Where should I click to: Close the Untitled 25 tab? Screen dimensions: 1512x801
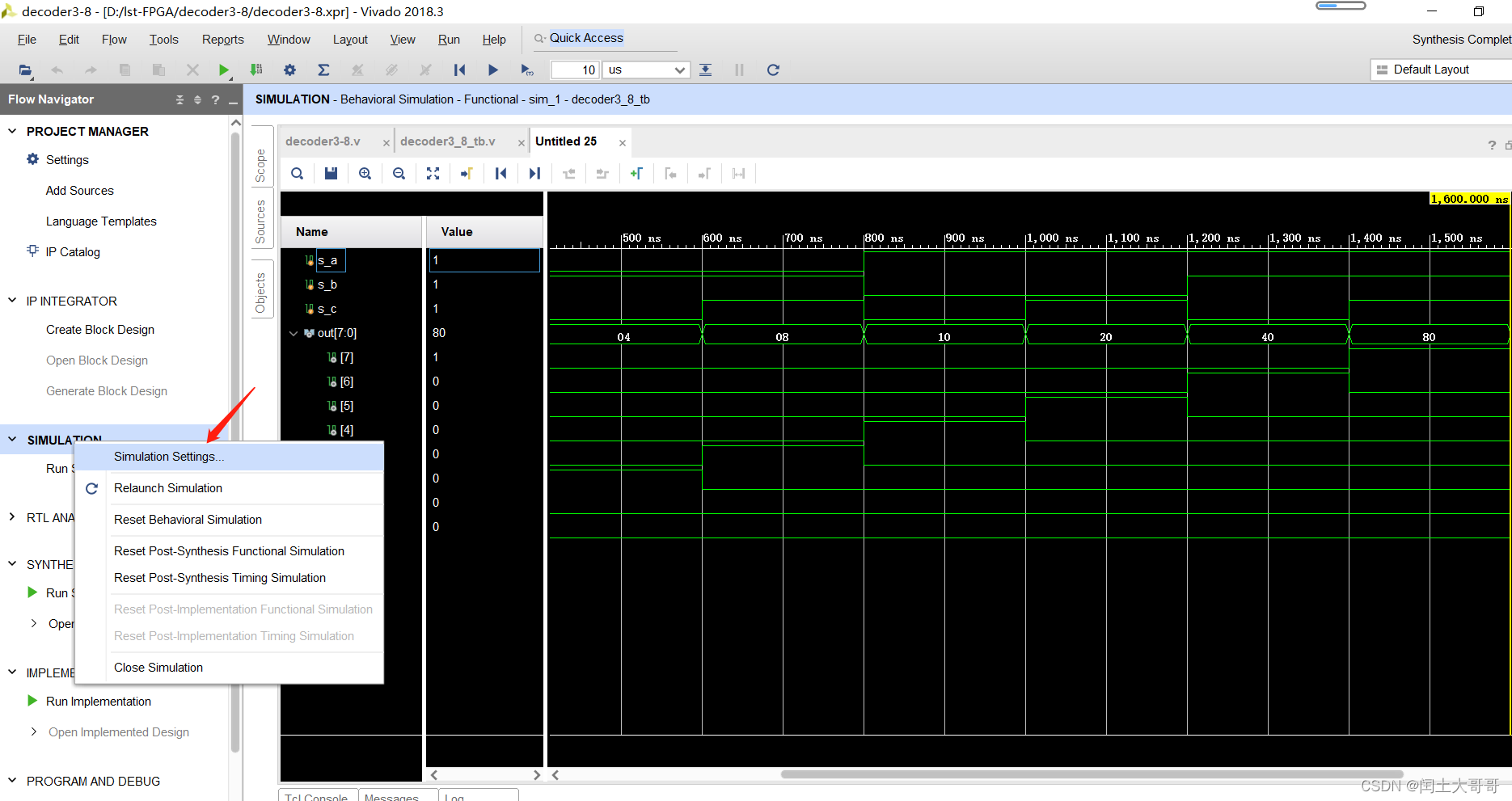point(623,143)
